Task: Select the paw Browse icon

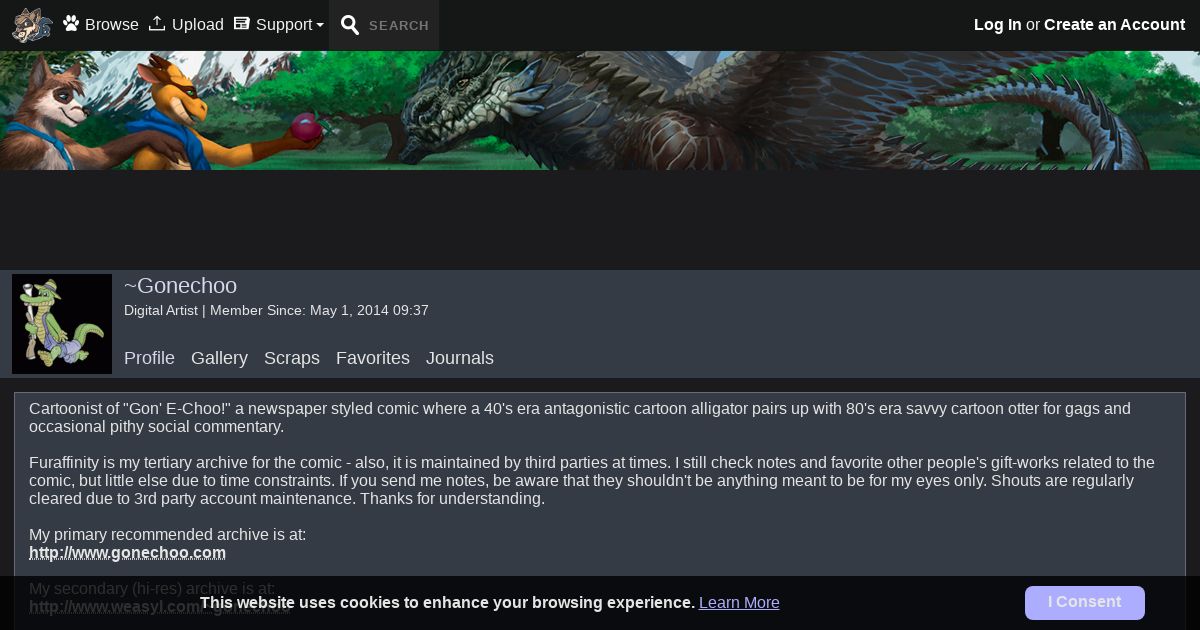Action: click(71, 23)
